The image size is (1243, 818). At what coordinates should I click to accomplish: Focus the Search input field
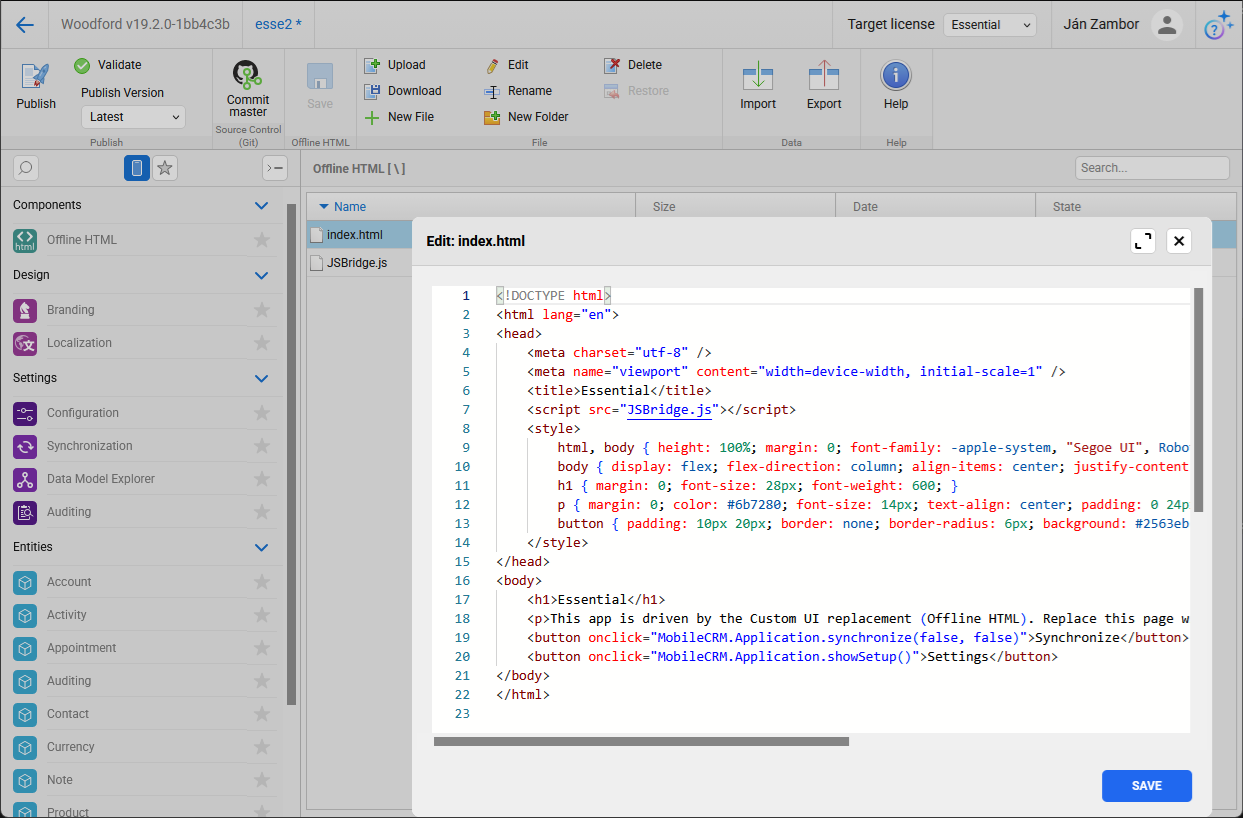(x=1152, y=168)
